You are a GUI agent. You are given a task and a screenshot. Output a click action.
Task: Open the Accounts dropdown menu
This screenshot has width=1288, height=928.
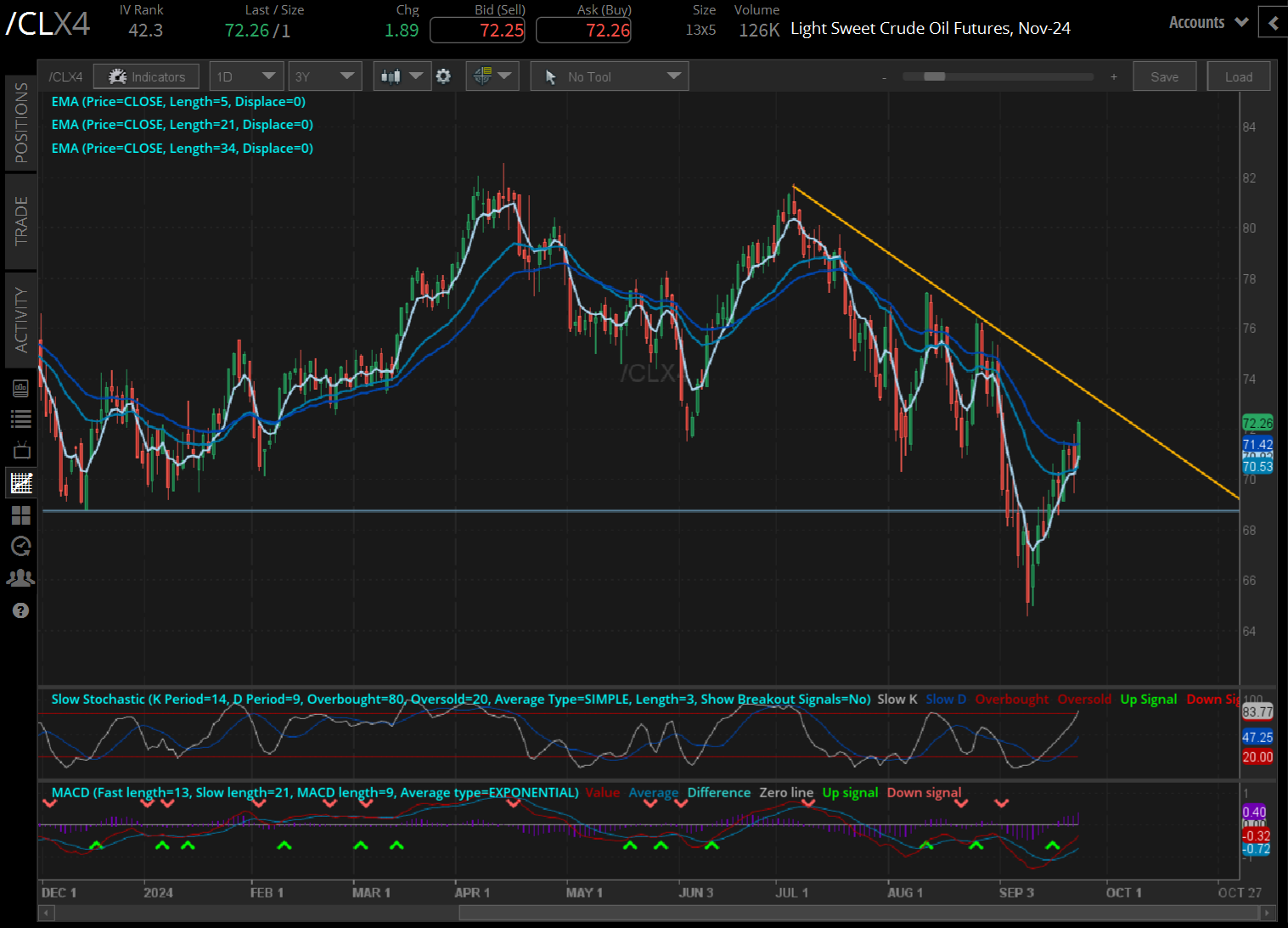(1207, 23)
